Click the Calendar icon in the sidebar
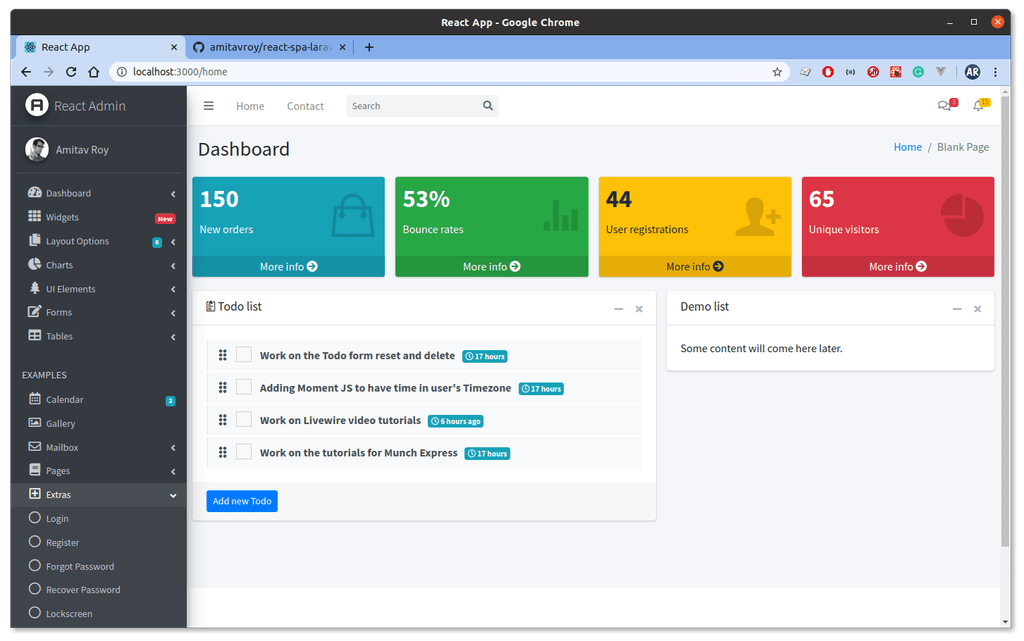Viewport: 1024px width, 641px height. pos(35,399)
